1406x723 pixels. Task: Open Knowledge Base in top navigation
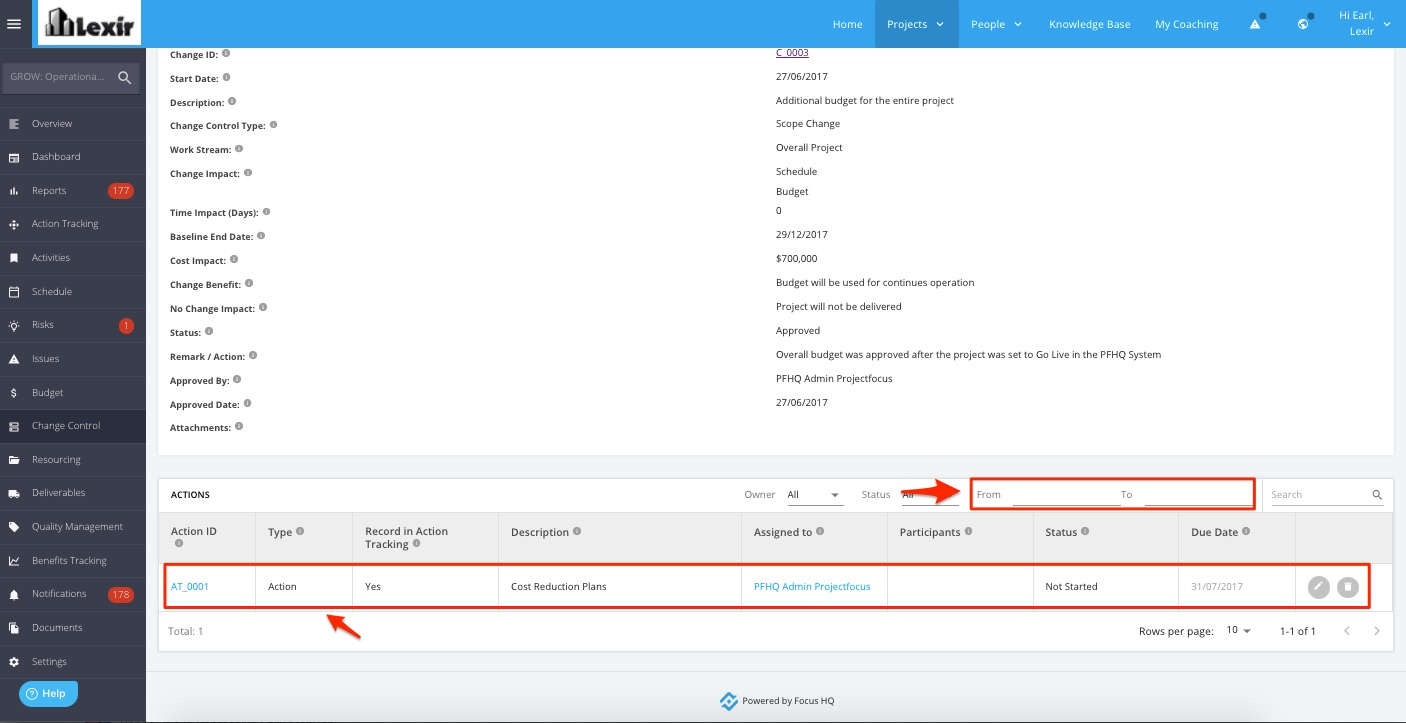click(x=1089, y=24)
